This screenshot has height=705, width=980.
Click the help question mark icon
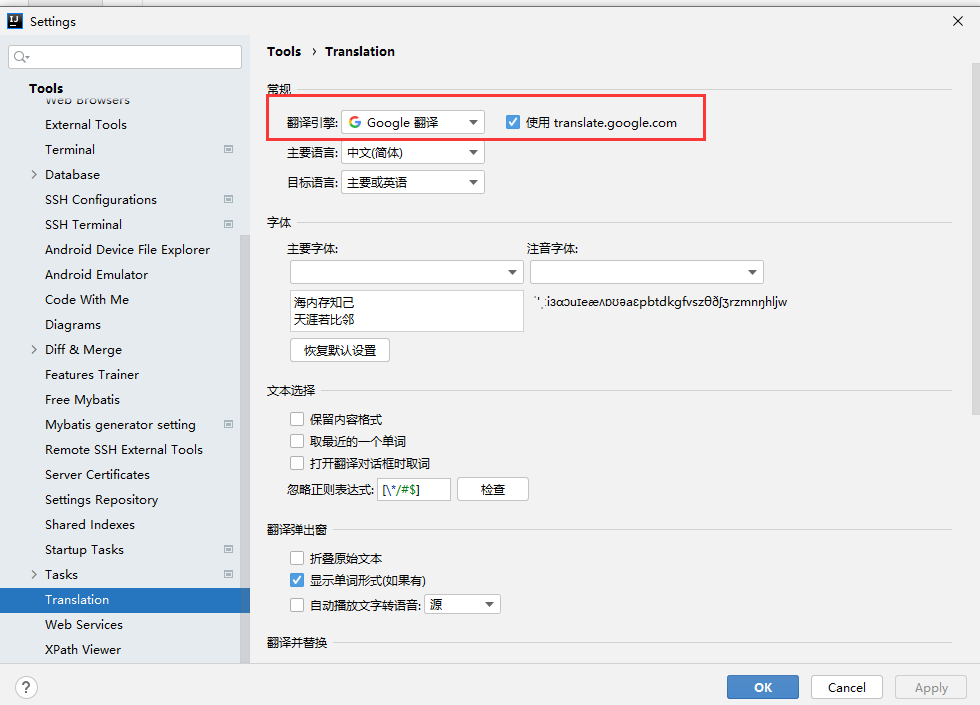click(26, 687)
